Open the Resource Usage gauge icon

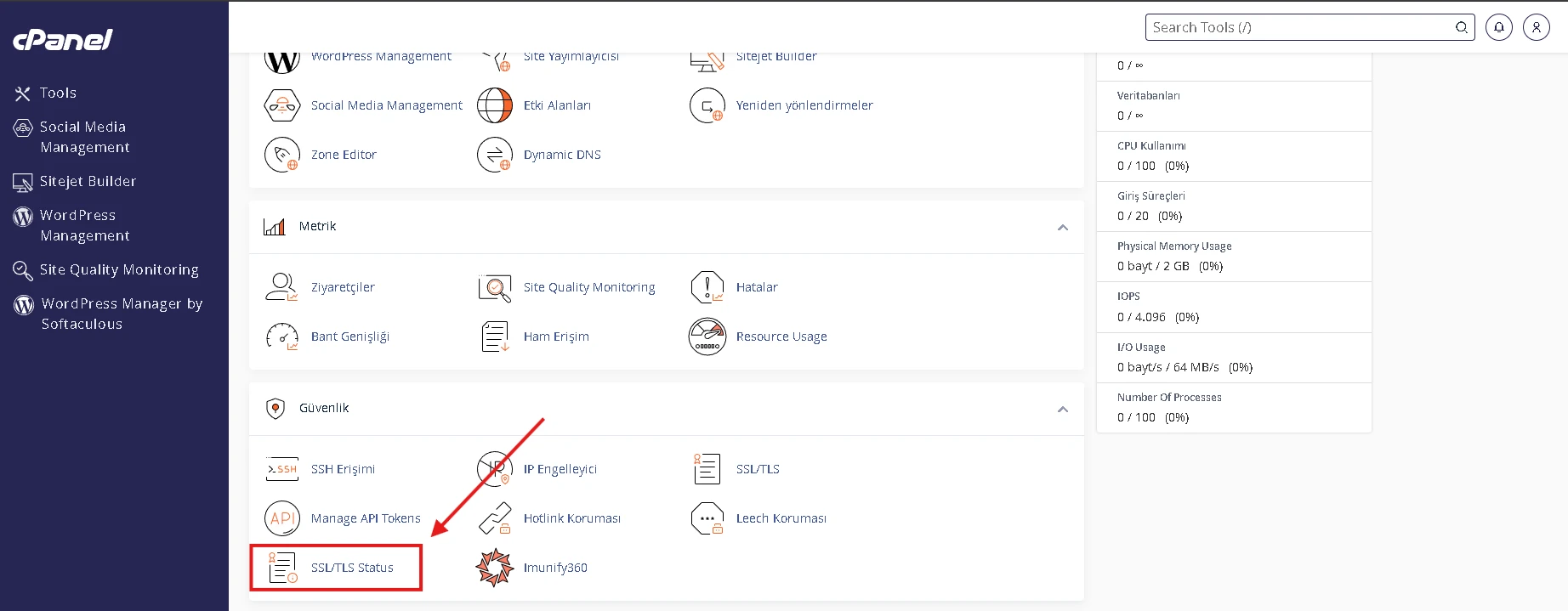tap(707, 337)
